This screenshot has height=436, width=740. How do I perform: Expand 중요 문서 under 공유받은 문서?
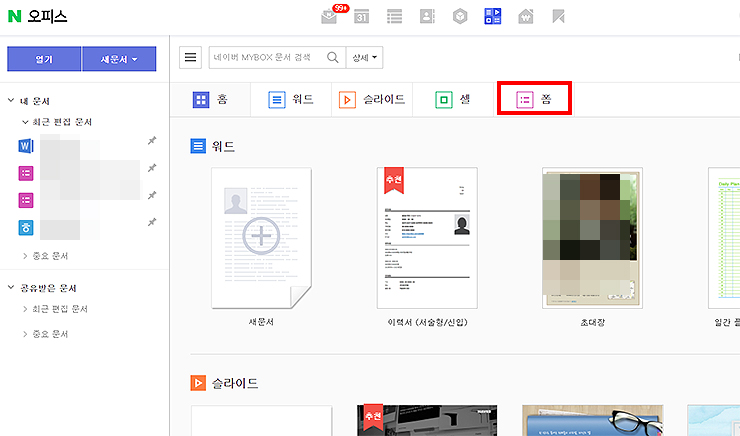click(x=25, y=334)
